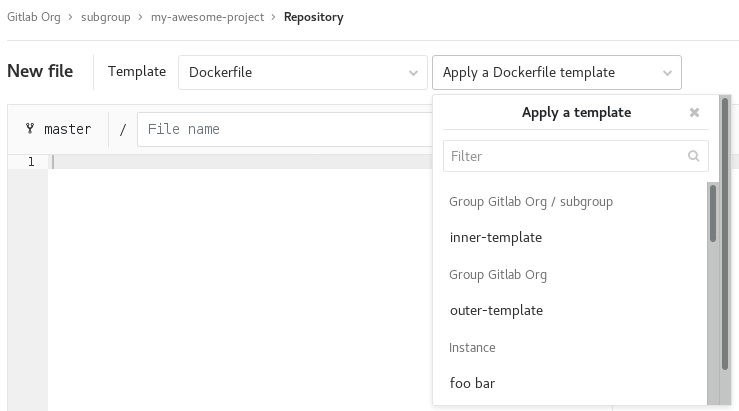Close the Apply a template popup

(694, 113)
